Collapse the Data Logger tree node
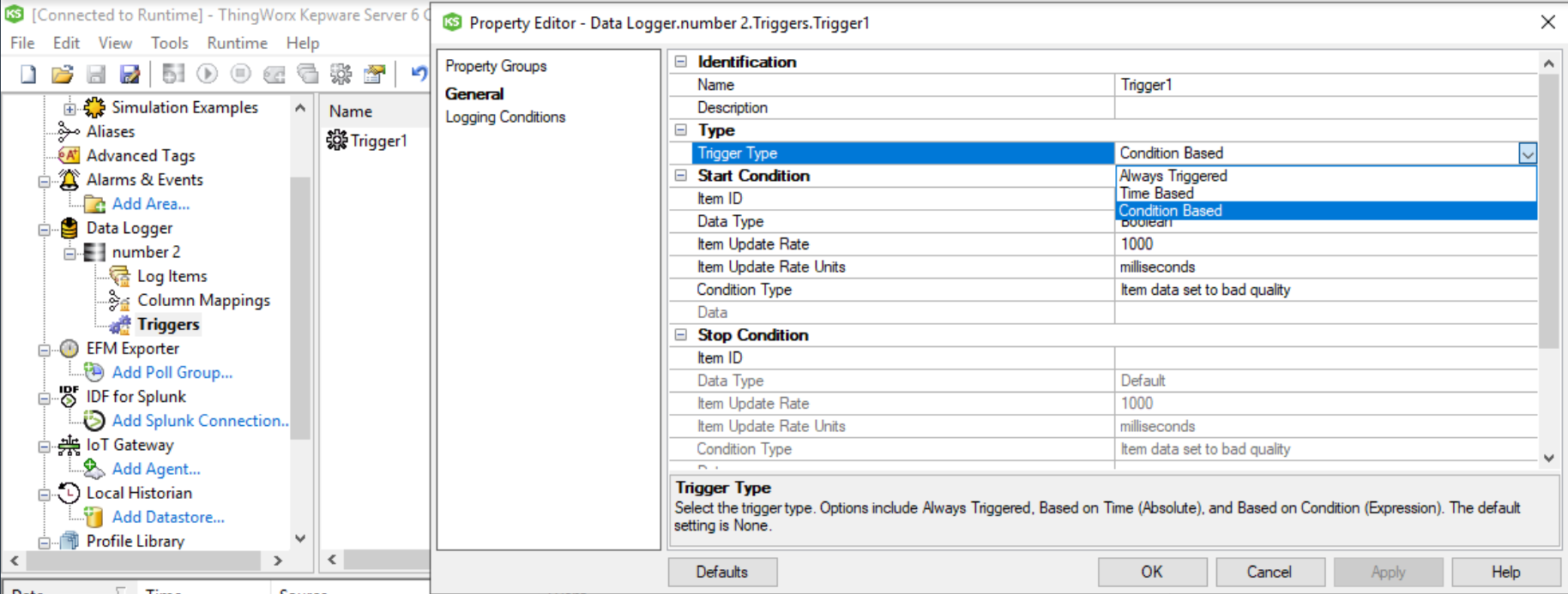This screenshot has height=594, width=1568. coord(44,230)
